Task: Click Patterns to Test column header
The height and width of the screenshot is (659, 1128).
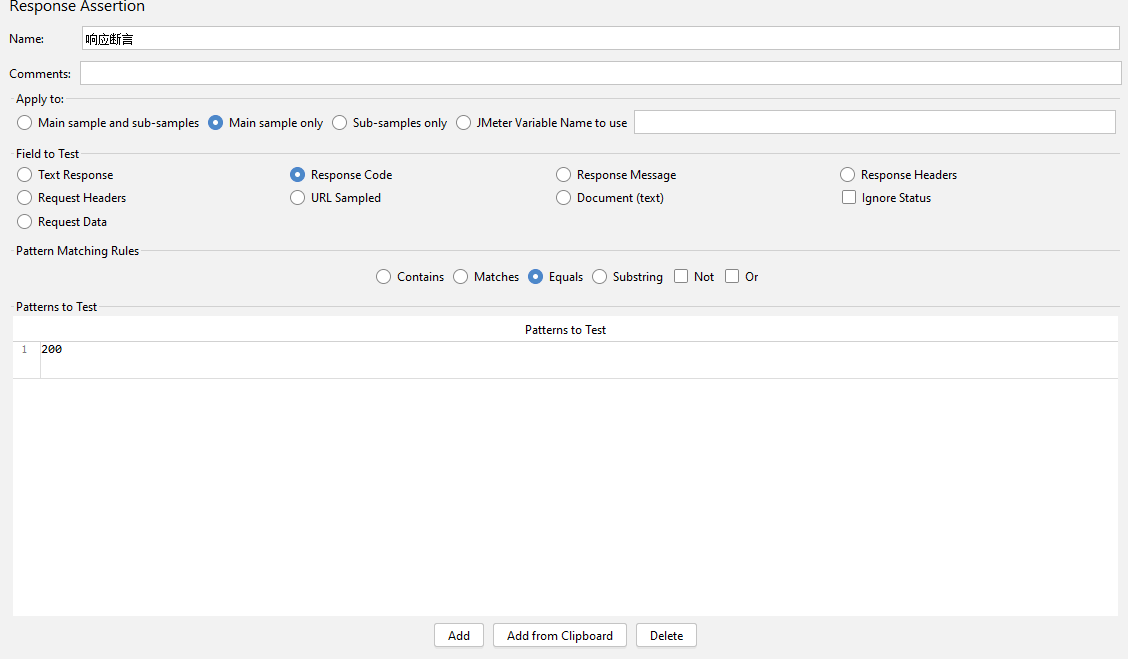Action: pyautogui.click(x=565, y=330)
